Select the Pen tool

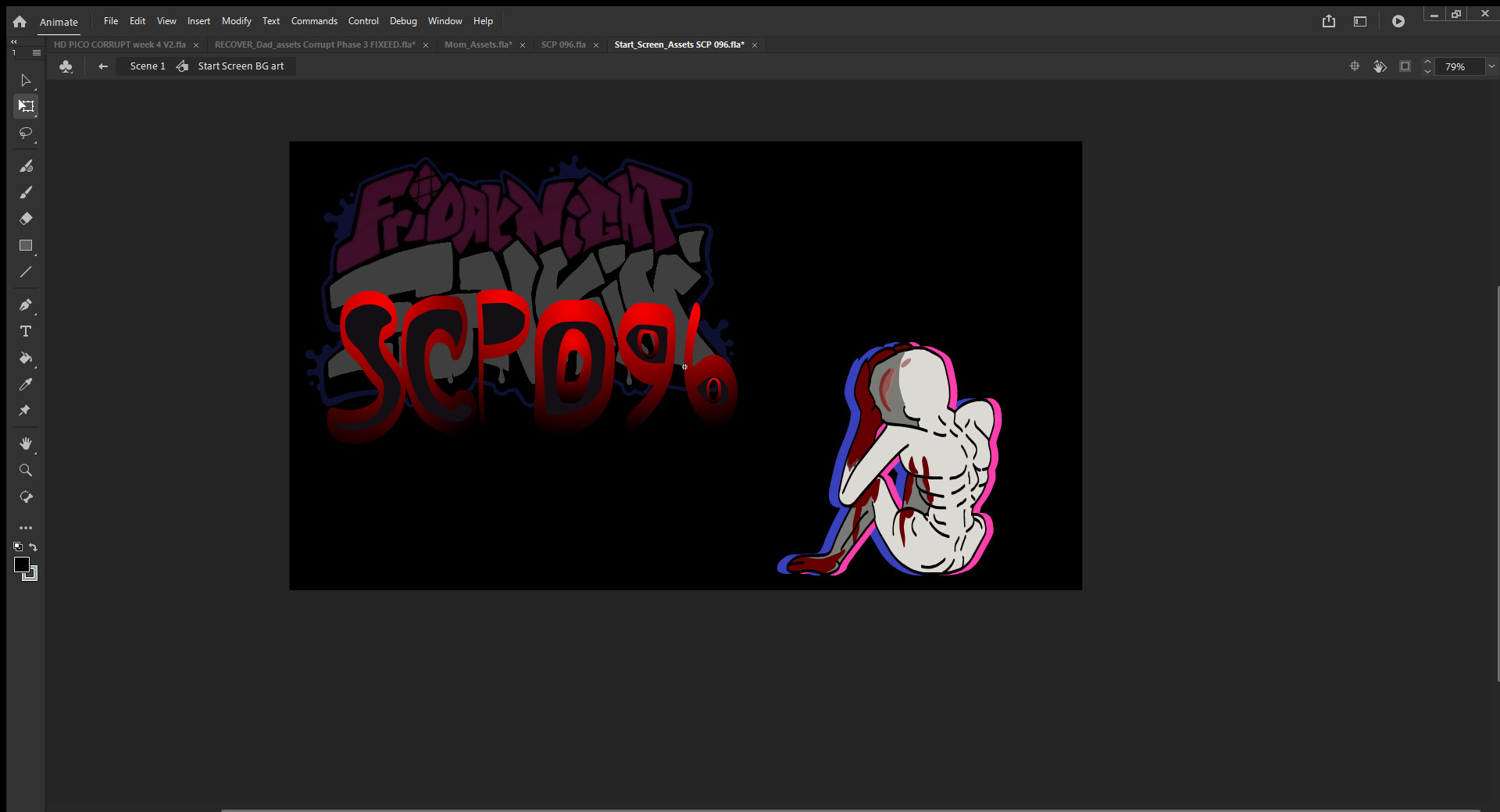(x=26, y=305)
